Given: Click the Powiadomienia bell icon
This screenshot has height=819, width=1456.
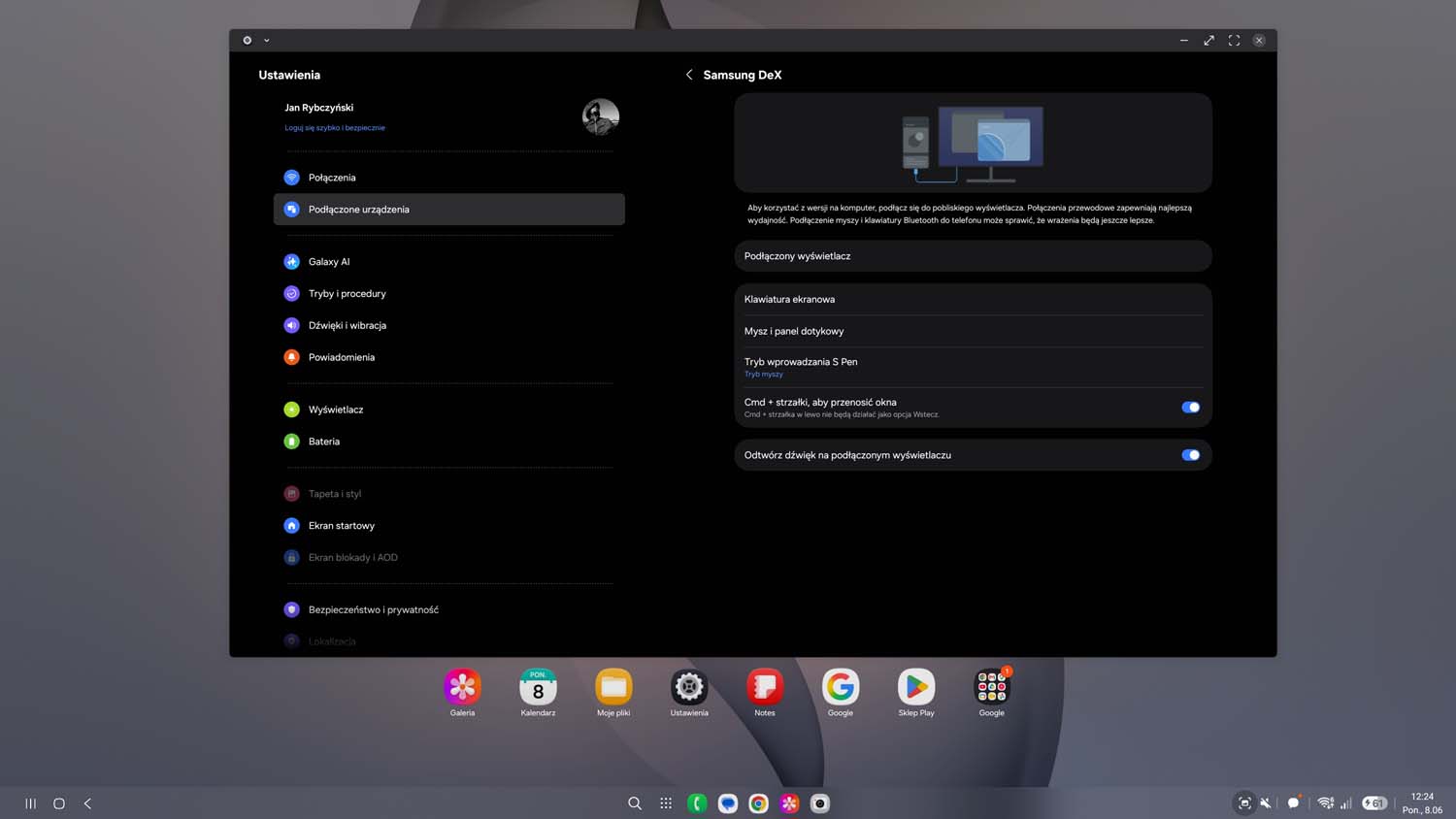Looking at the screenshot, I should (291, 358).
